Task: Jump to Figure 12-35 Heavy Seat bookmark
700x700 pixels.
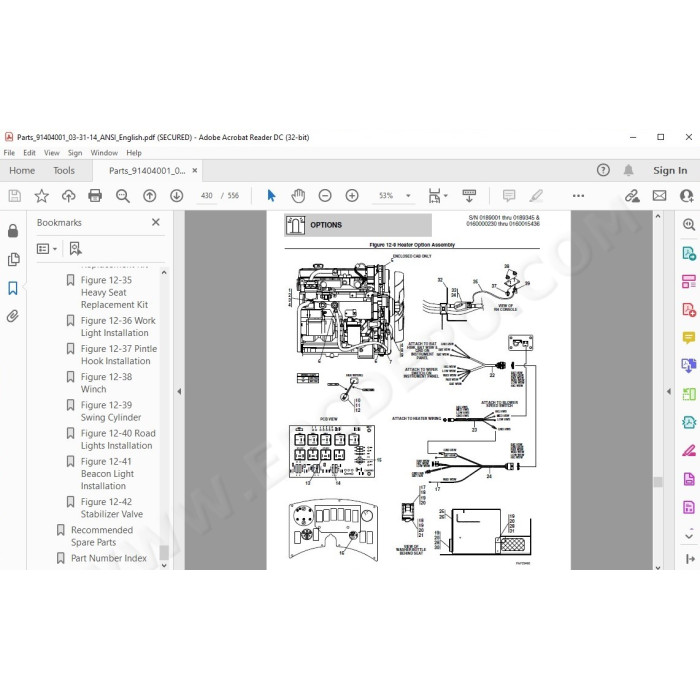Action: [114, 292]
